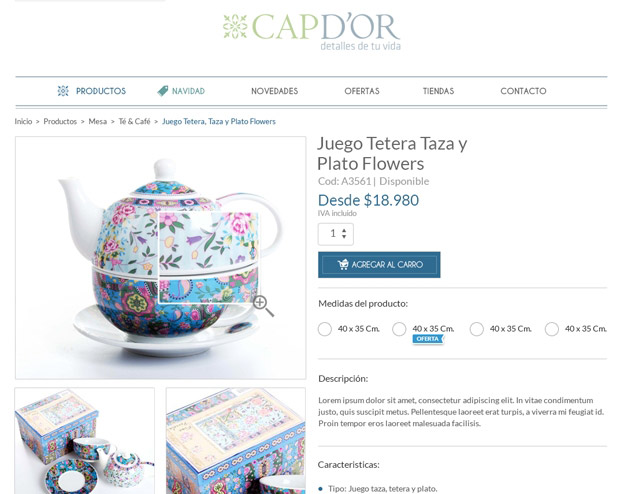Image resolution: width=623 pixels, height=494 pixels.
Task: Select the first 40 x 35 Cm. option
Action: click(325, 329)
